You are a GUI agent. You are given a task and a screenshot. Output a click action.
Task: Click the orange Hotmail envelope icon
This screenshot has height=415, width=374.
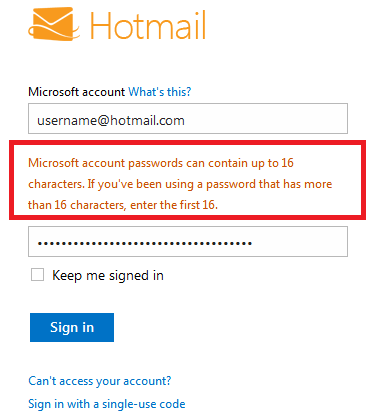pyautogui.click(x=54, y=24)
